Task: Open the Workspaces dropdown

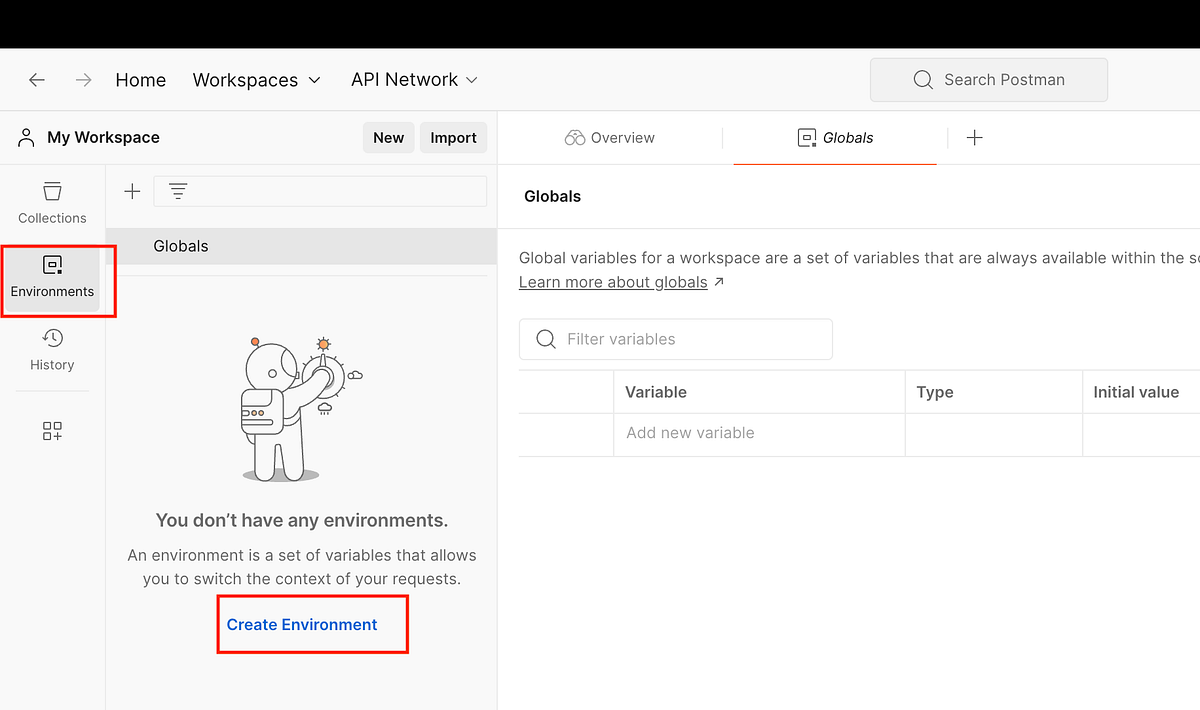Action: click(x=256, y=79)
